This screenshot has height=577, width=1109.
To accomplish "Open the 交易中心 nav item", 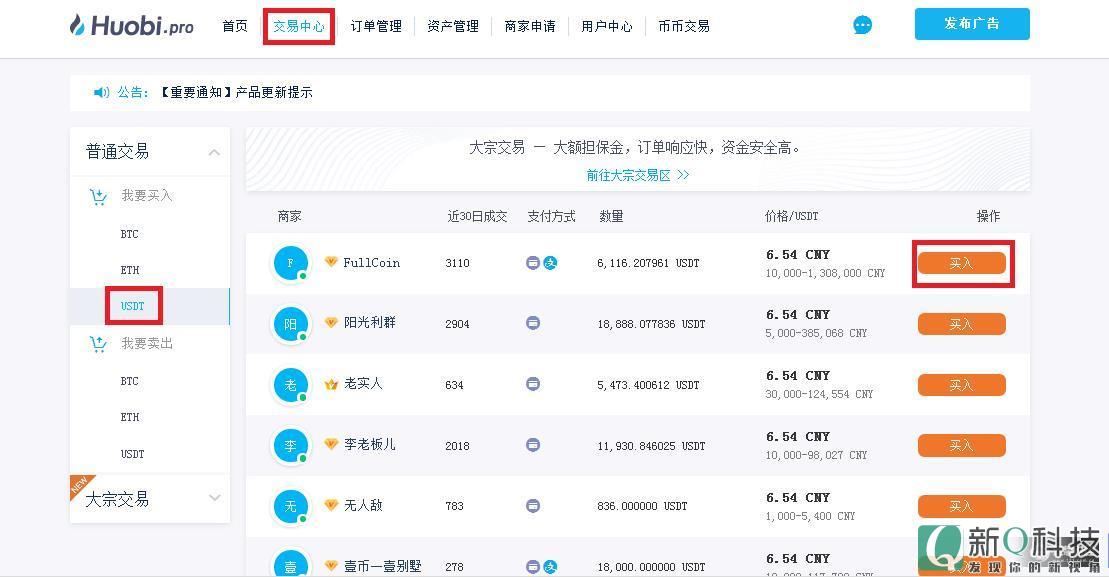I will 298,26.
